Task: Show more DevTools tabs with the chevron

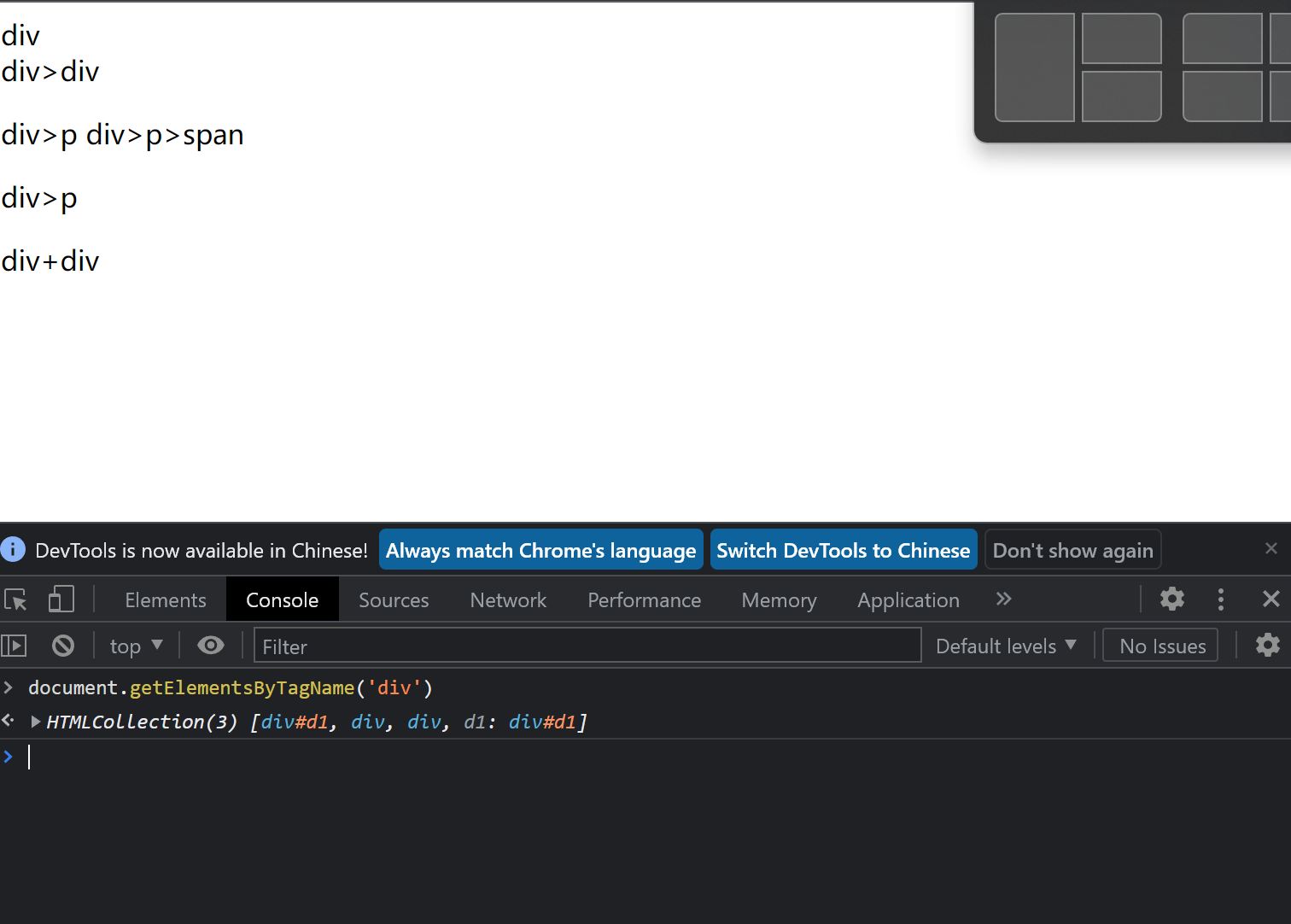Action: (x=1004, y=599)
